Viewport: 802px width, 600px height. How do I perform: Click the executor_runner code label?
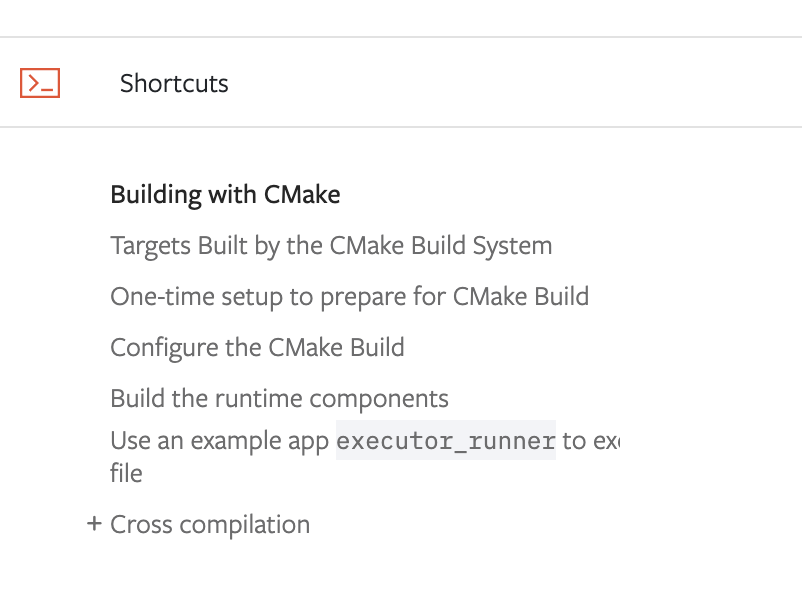pos(446,440)
